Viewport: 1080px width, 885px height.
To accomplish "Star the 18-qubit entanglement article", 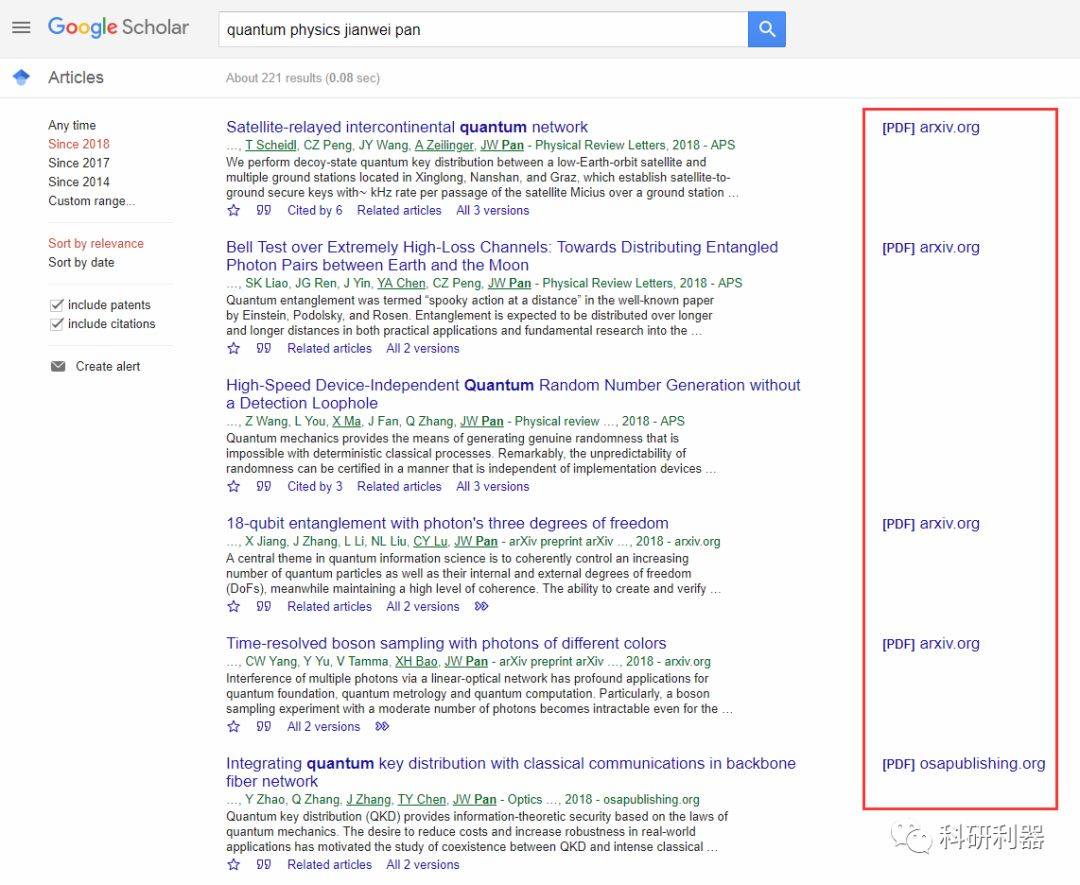I will coord(234,606).
